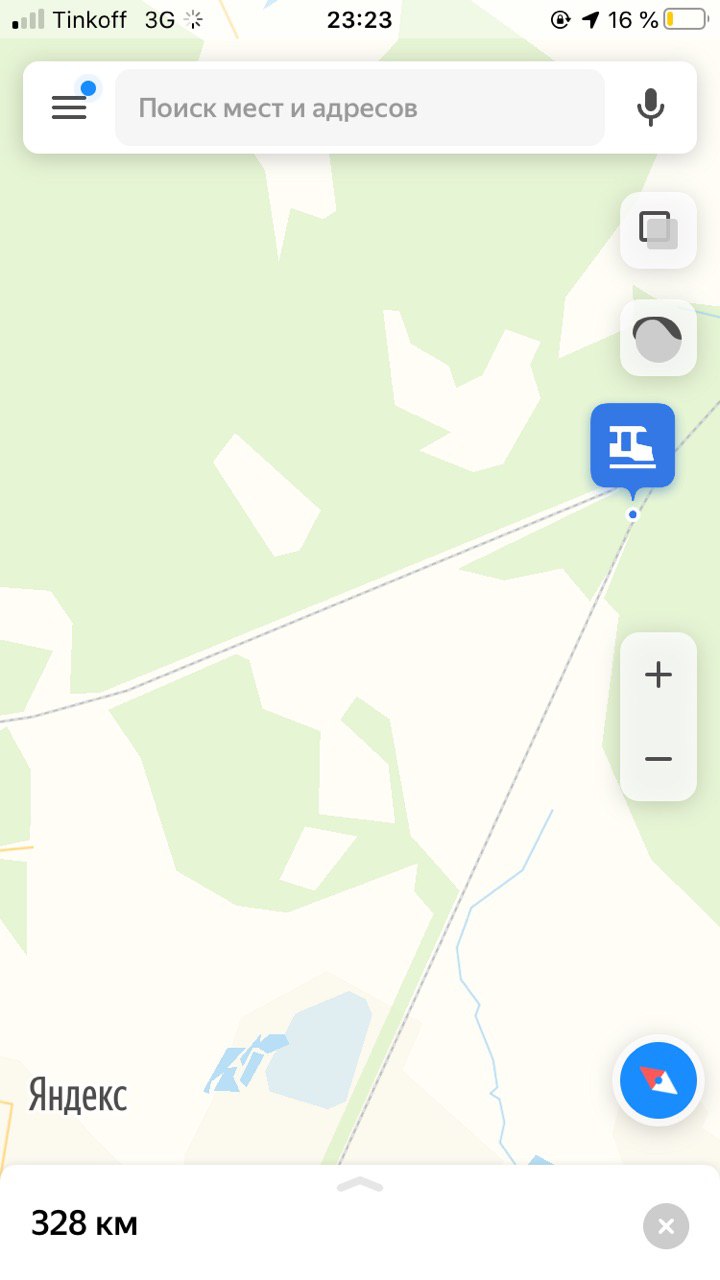Tap the rotation lock status icon

click(561, 19)
